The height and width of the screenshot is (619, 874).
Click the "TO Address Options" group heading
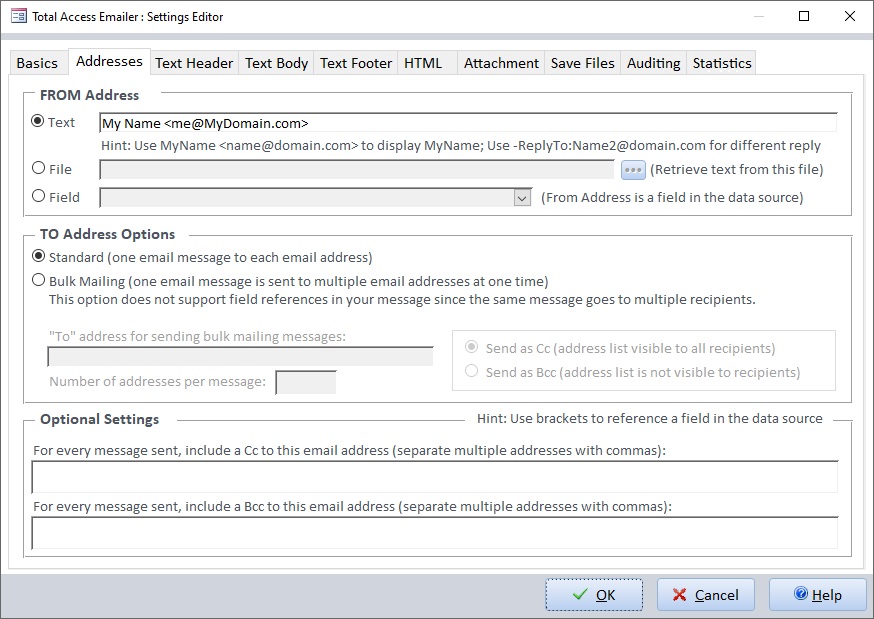[x=108, y=234]
